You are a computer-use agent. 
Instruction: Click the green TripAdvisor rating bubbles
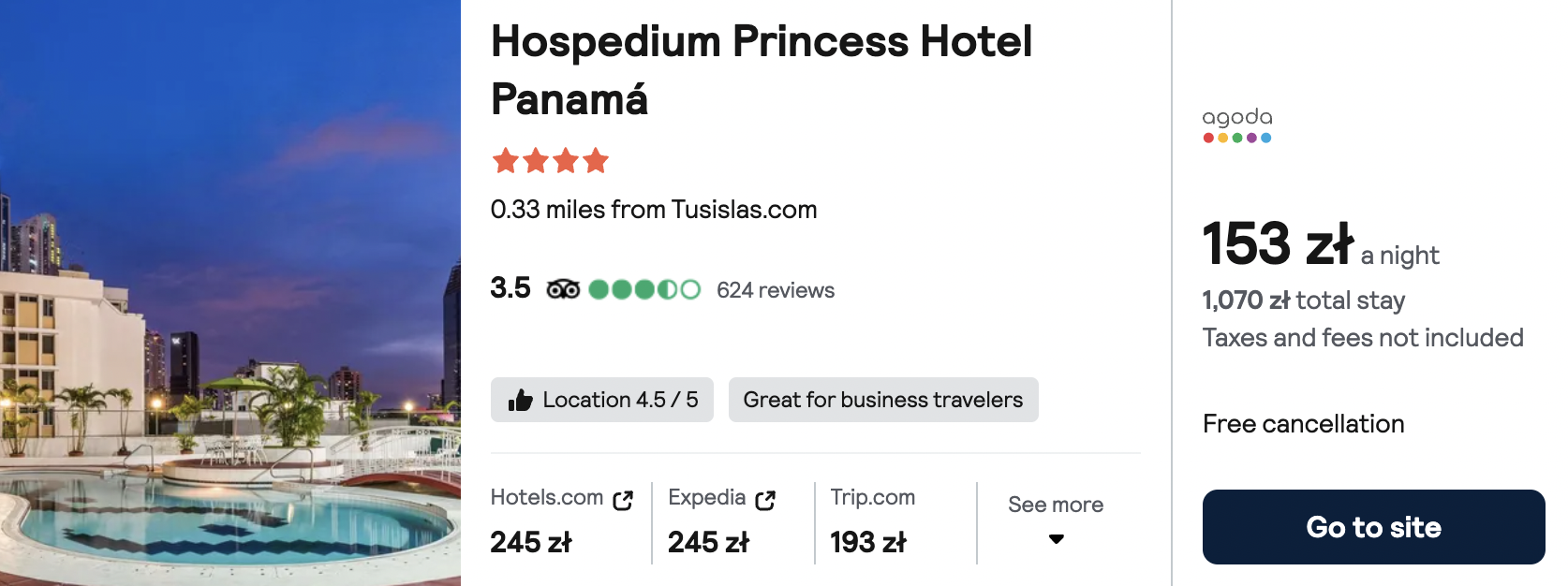(644, 289)
